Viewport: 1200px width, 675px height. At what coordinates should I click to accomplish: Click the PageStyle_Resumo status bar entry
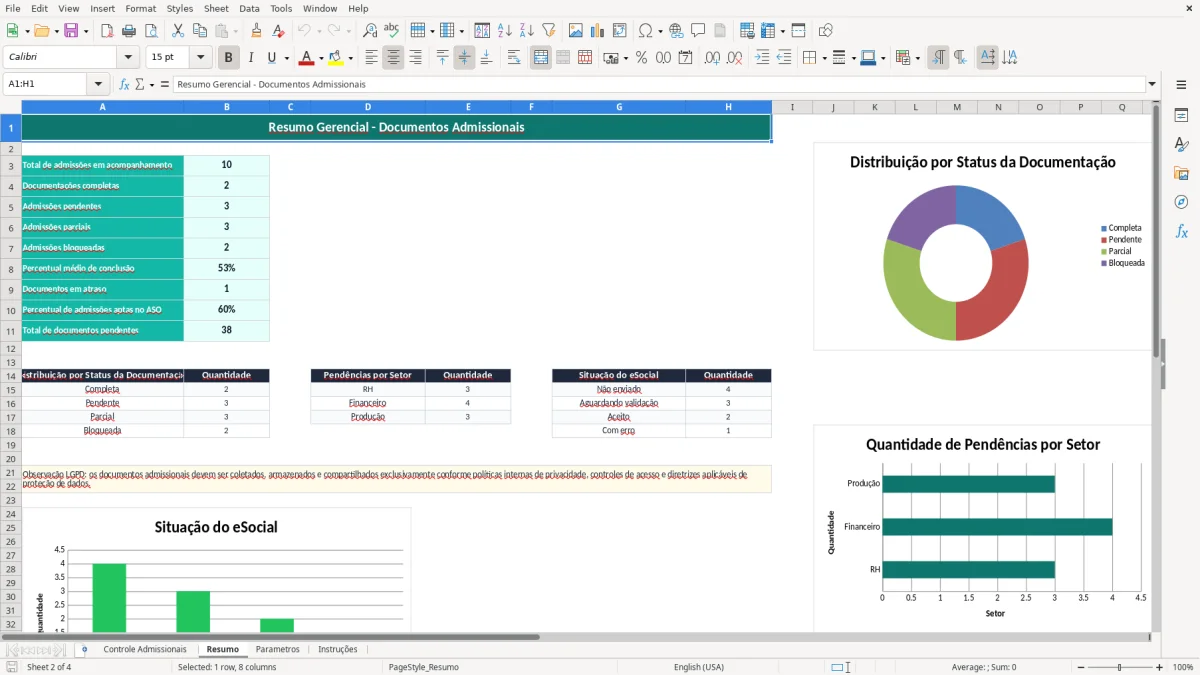pyautogui.click(x=424, y=667)
